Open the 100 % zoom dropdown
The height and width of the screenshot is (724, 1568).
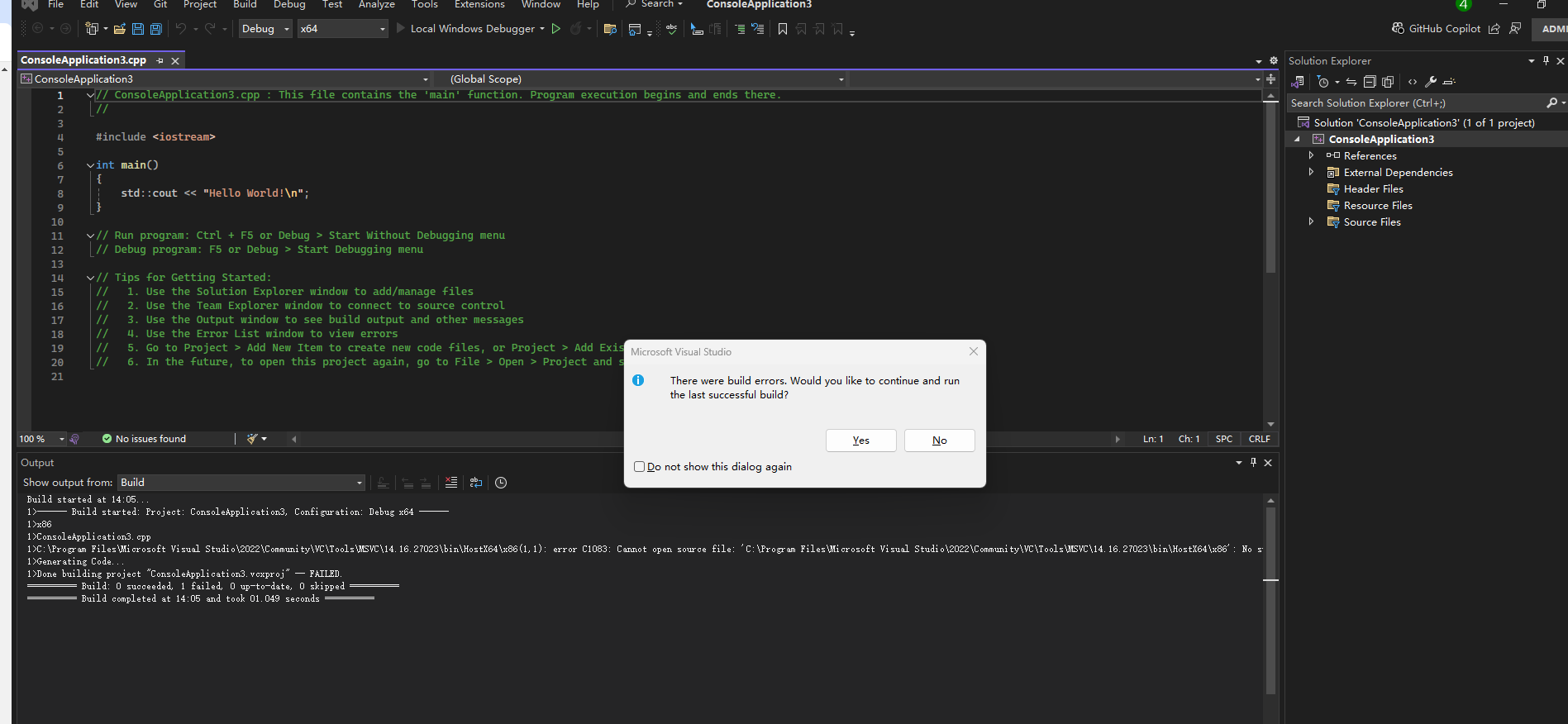tap(42, 439)
